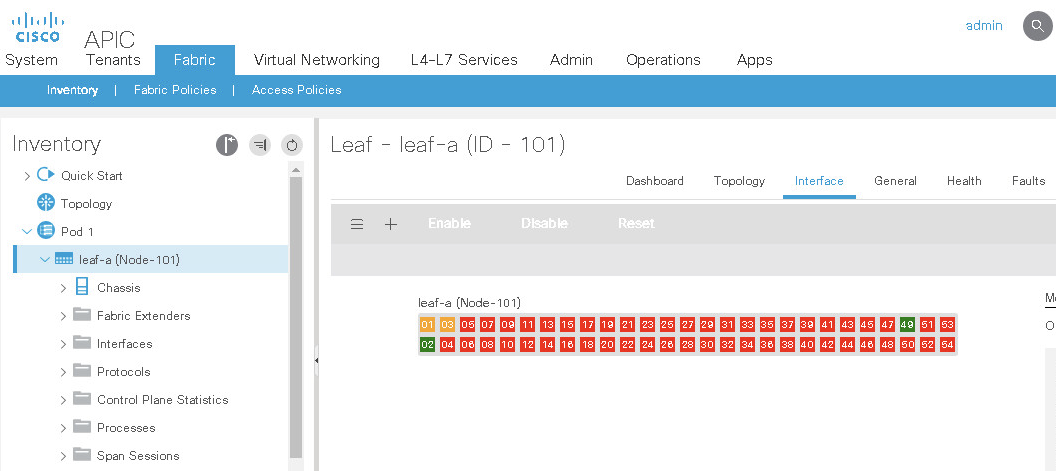
Task: Expand the Span Sessions folder
Action: pyautogui.click(x=63, y=456)
